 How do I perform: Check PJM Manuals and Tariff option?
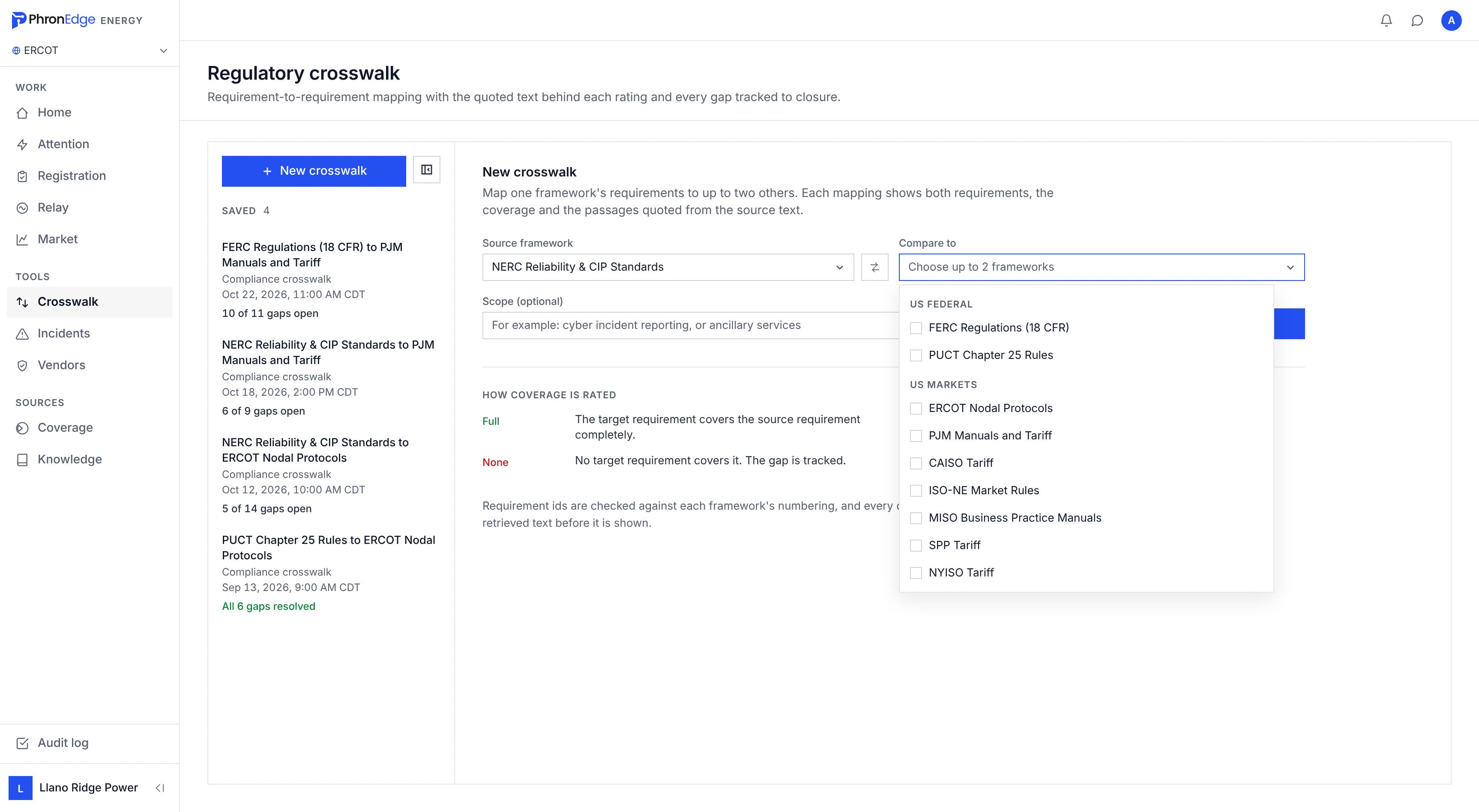point(916,436)
